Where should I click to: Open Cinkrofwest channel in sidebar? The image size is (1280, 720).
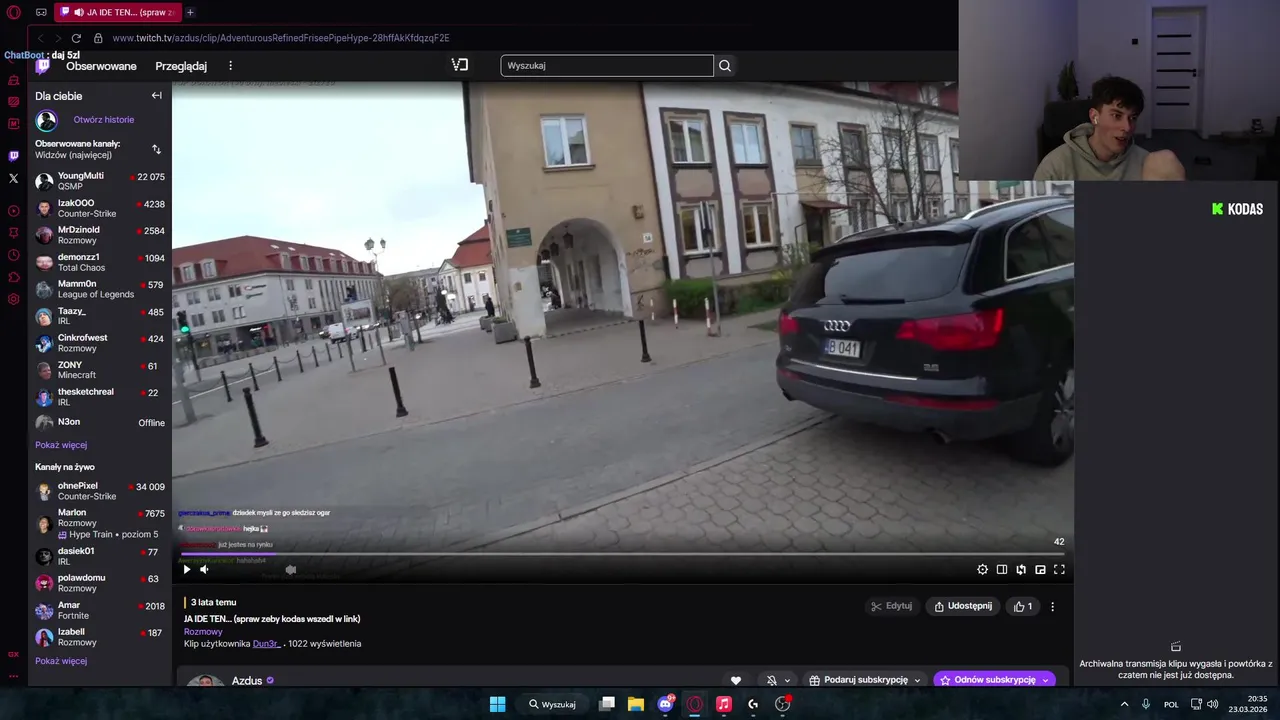click(x=100, y=343)
